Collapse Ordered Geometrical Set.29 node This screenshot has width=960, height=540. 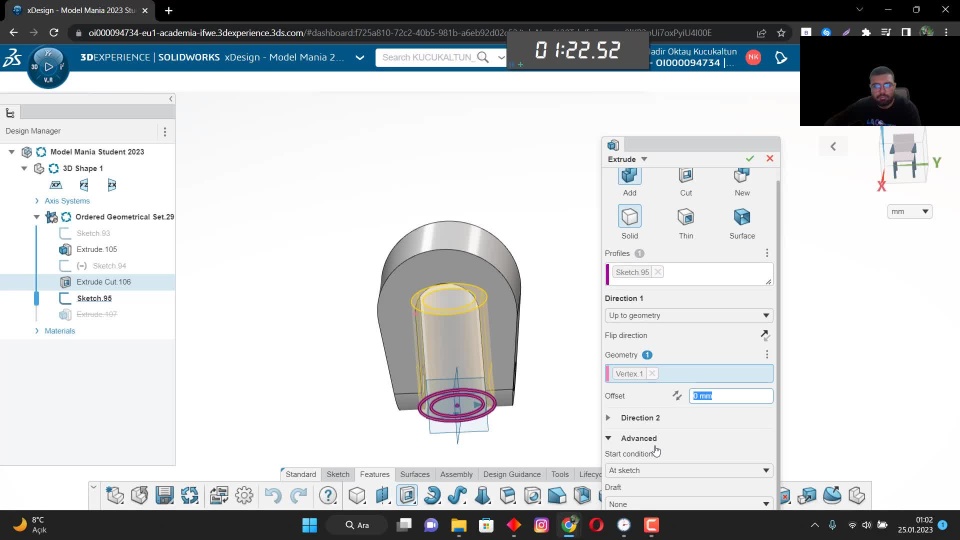click(x=37, y=217)
